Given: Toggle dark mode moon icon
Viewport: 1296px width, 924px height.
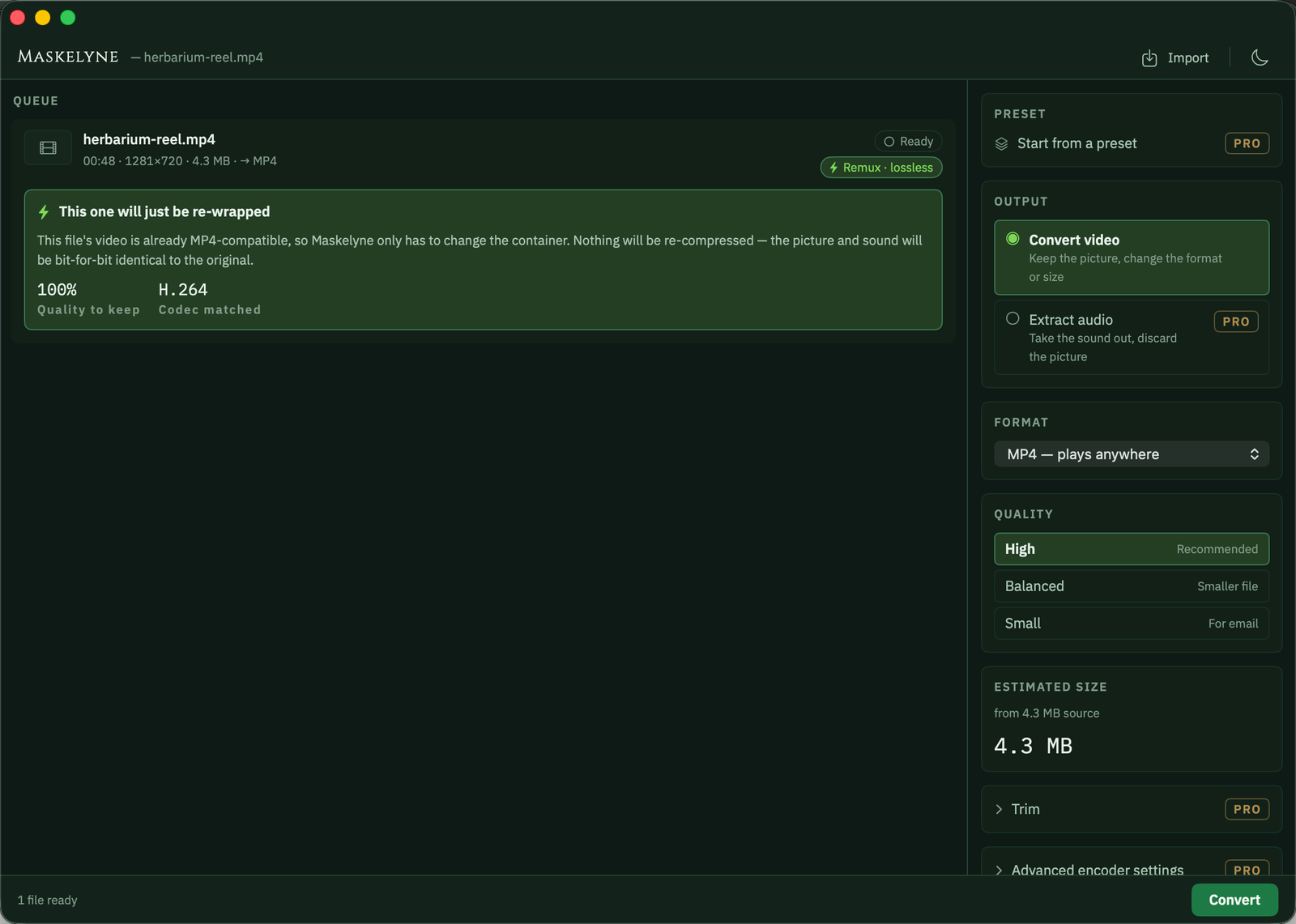Looking at the screenshot, I should pos(1260,57).
